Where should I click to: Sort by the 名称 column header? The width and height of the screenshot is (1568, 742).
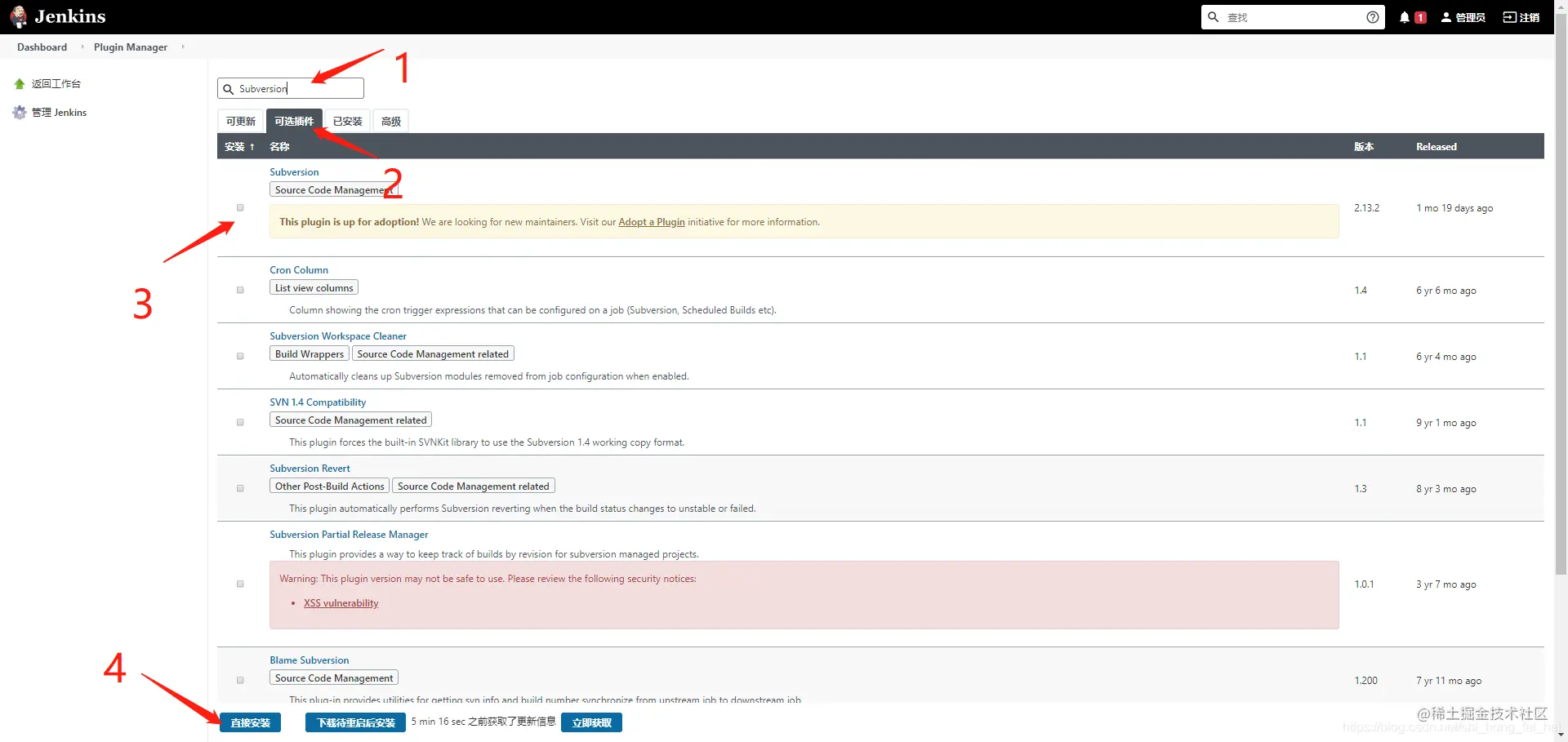coord(279,147)
